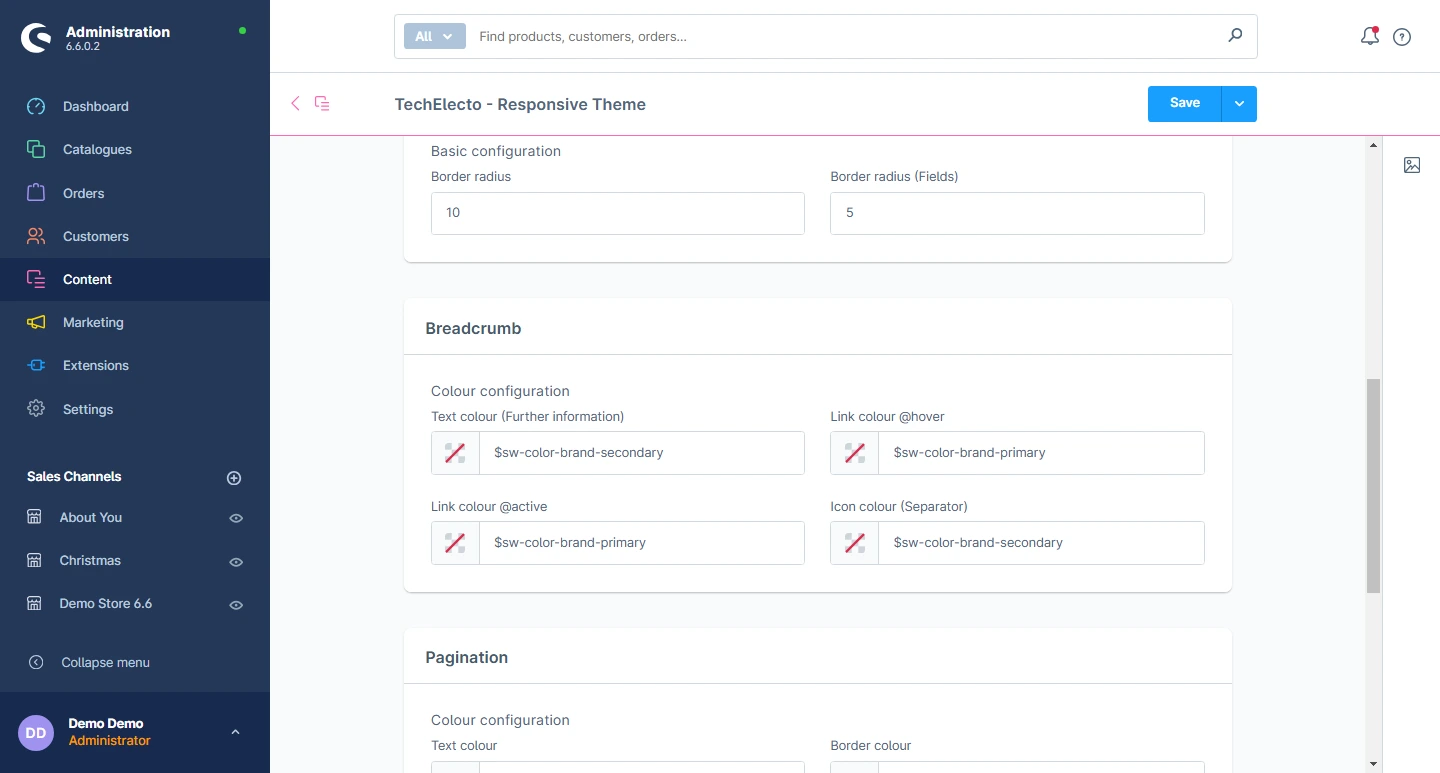The image size is (1440, 773).
Task: Toggle visibility eye for About You channel
Action: click(x=236, y=518)
